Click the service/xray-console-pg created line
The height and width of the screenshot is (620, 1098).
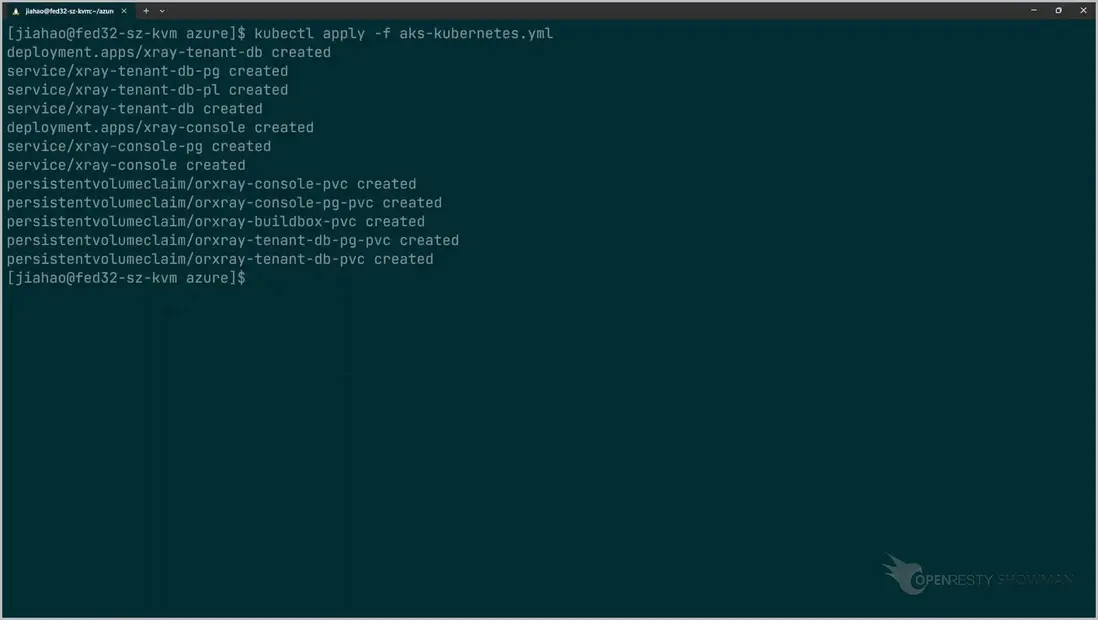139,146
